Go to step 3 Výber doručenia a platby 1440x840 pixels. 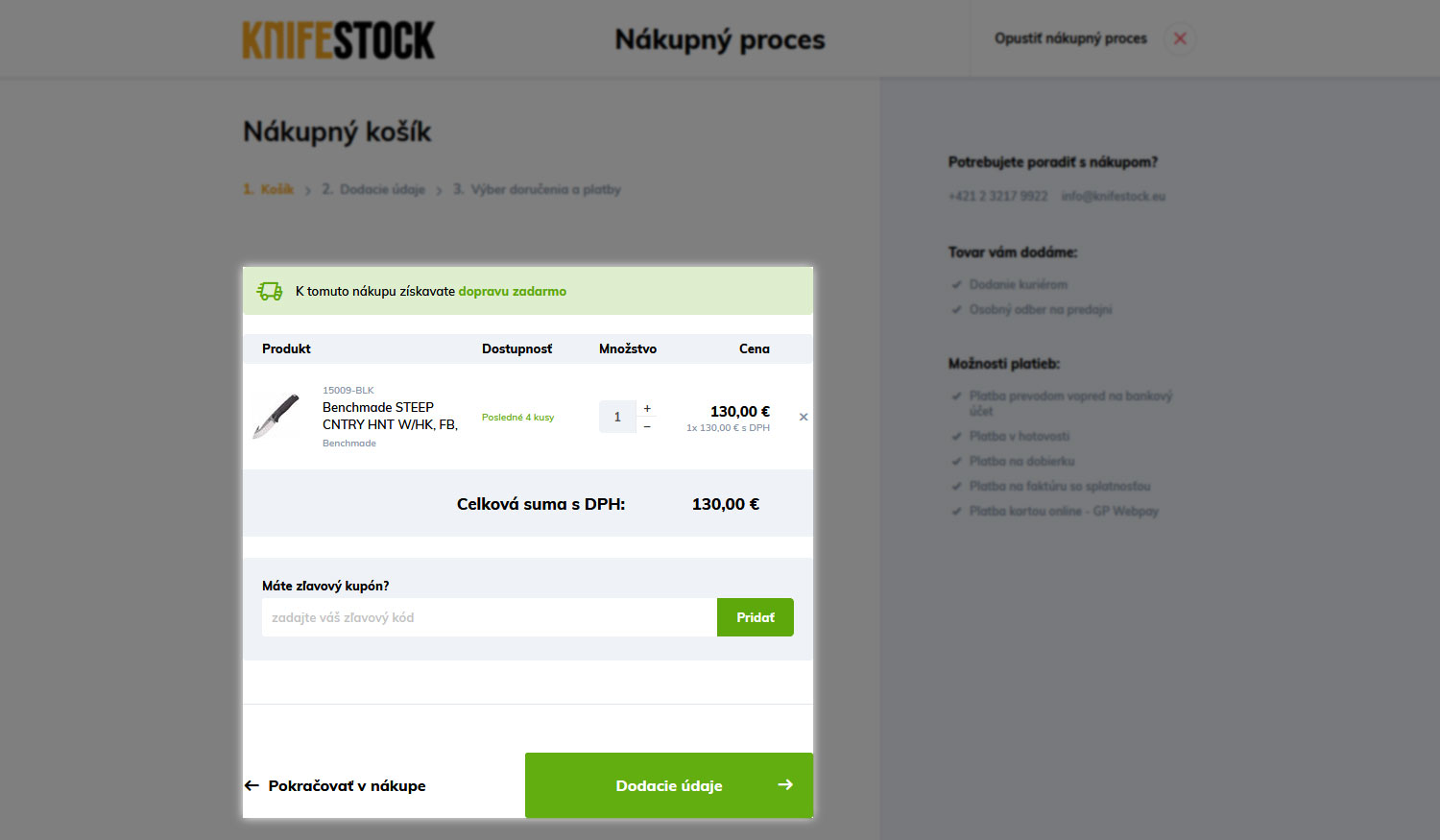537,189
